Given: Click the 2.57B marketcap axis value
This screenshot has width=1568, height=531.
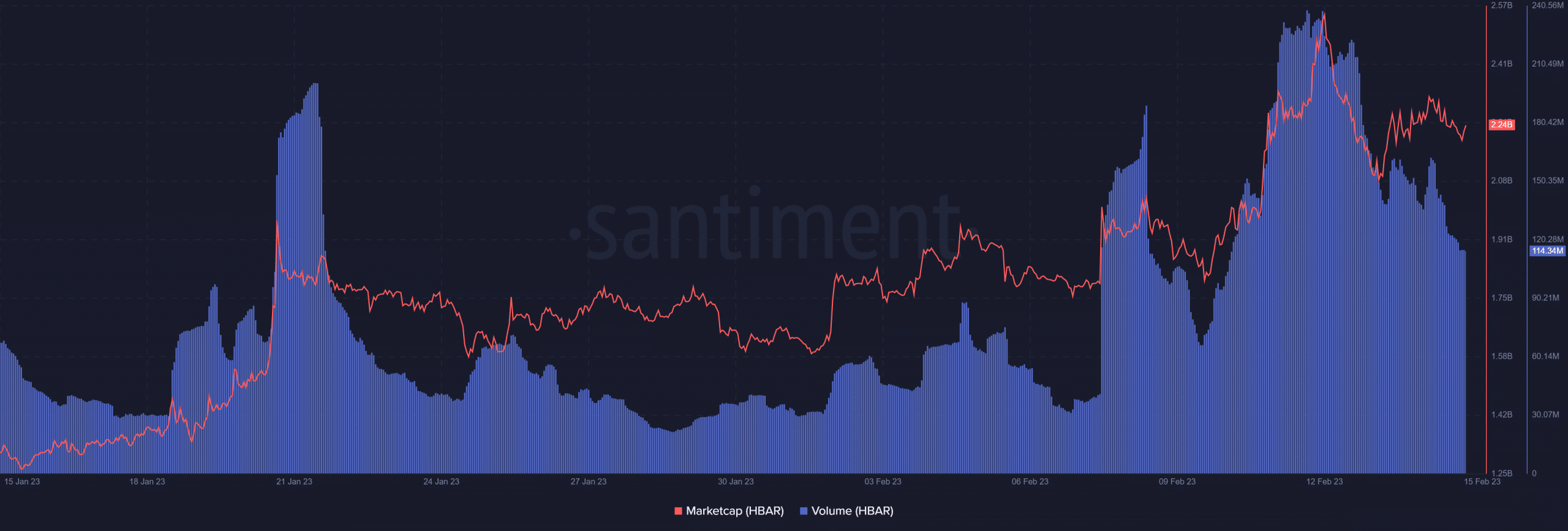Looking at the screenshot, I should coord(1501,6).
